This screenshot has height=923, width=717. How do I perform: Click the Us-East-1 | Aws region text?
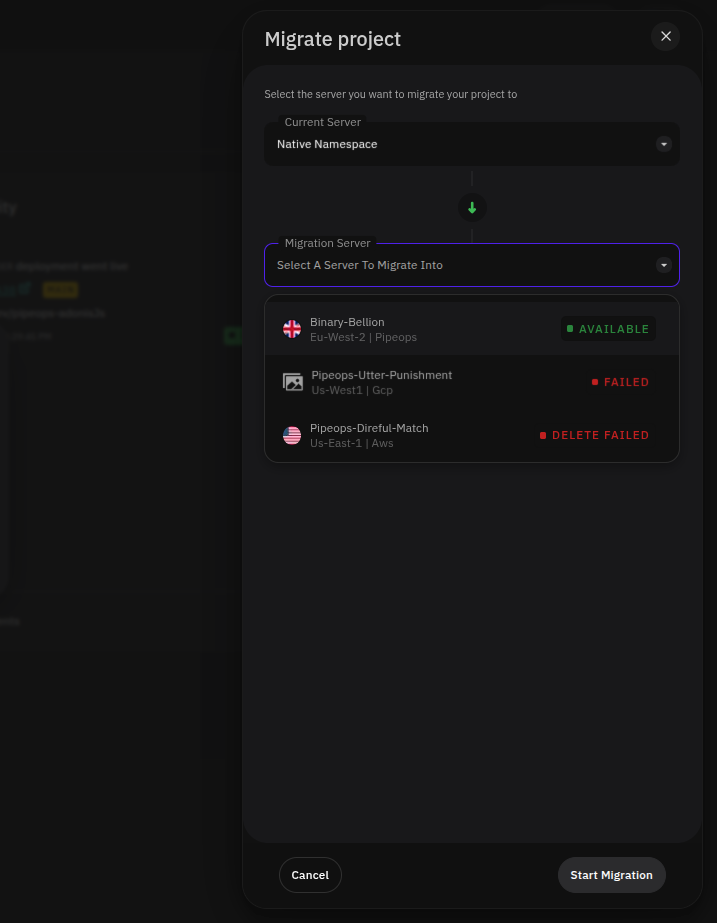coord(351,443)
